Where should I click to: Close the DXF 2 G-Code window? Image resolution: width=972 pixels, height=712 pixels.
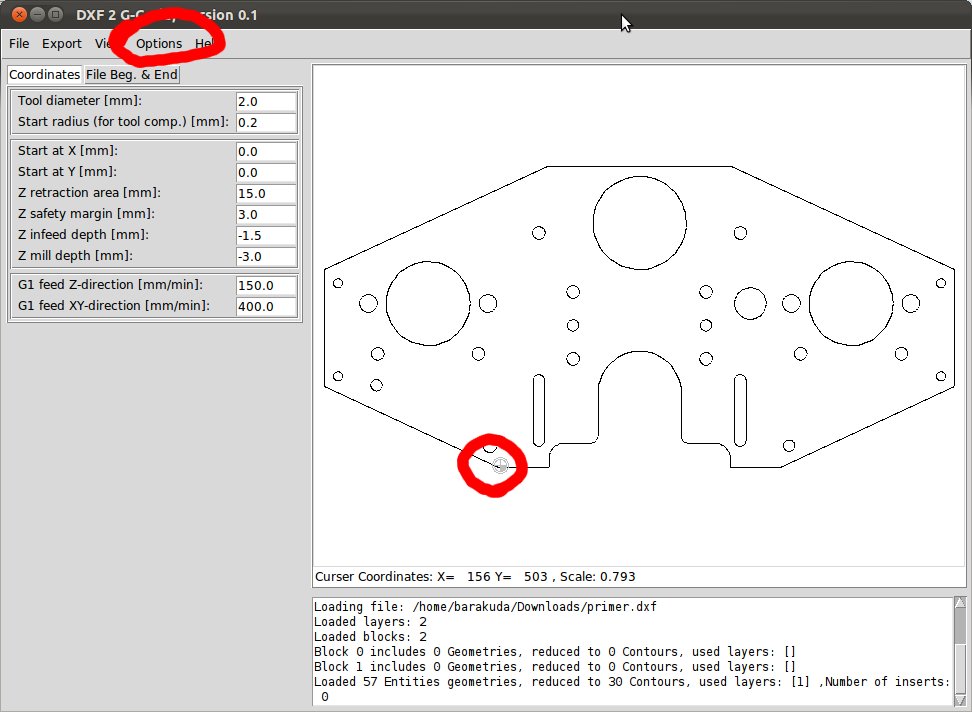[19, 14]
